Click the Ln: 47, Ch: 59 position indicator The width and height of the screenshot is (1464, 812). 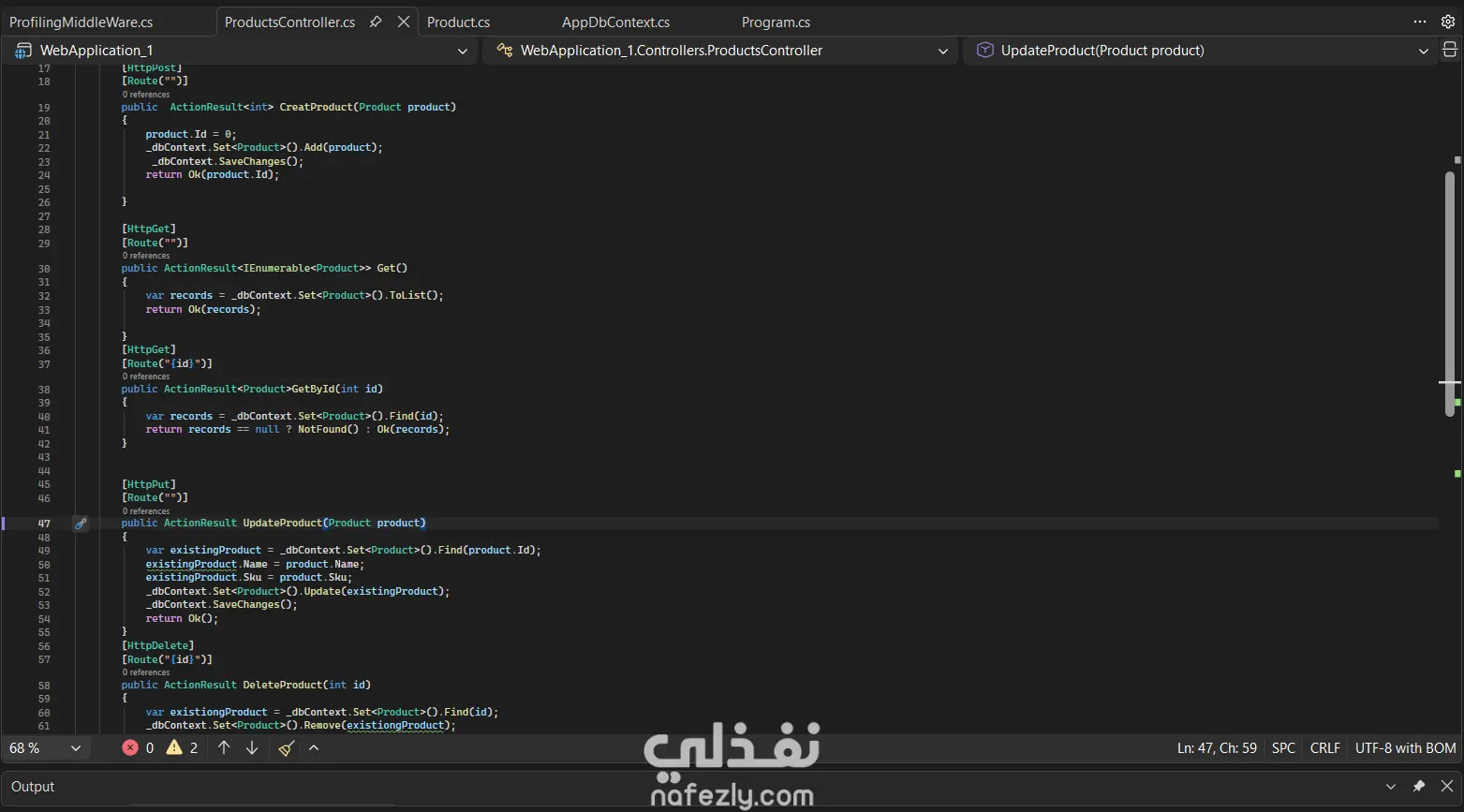[x=1217, y=748]
